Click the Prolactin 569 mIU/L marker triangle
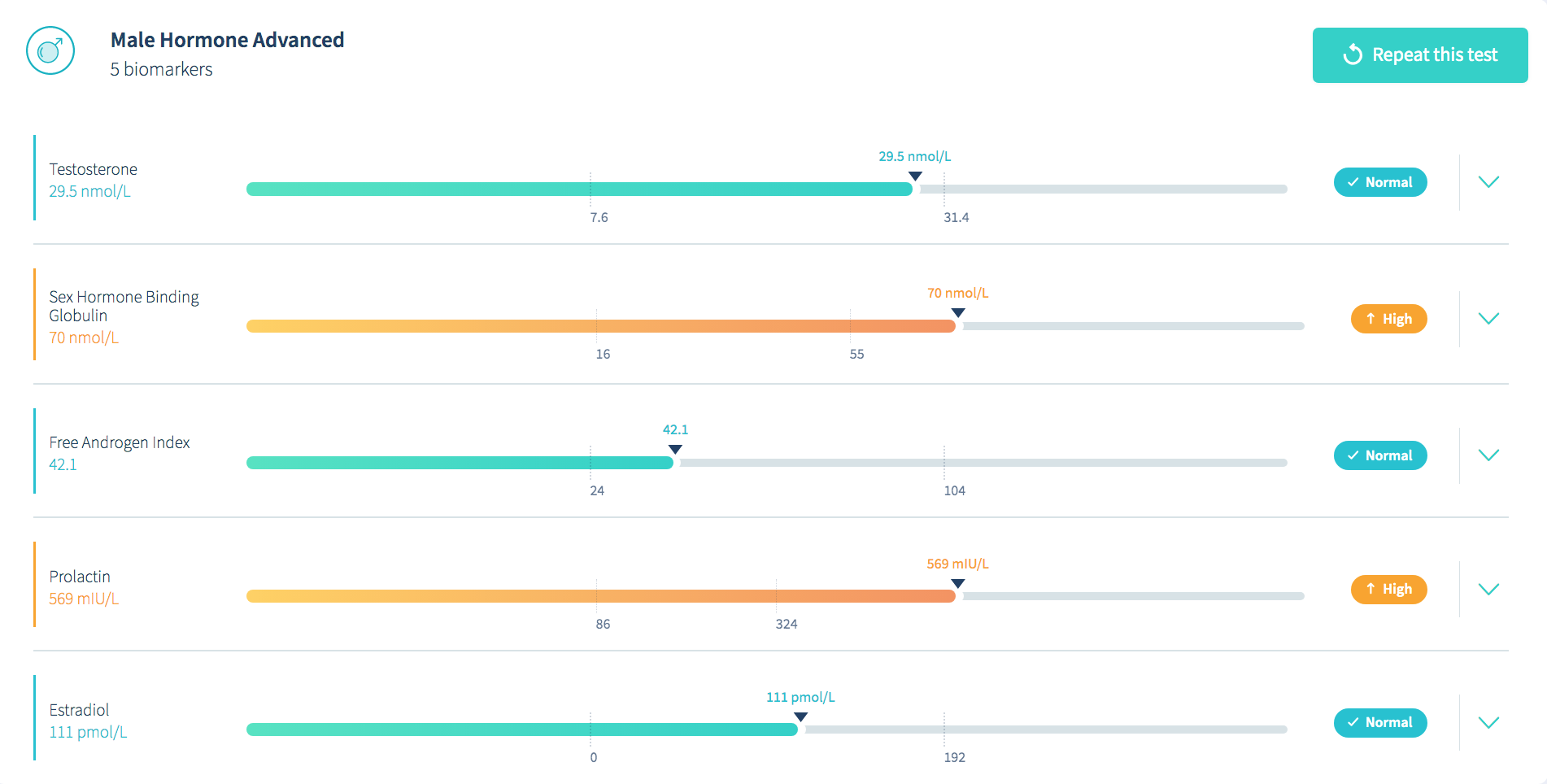The width and height of the screenshot is (1547, 784). click(958, 583)
